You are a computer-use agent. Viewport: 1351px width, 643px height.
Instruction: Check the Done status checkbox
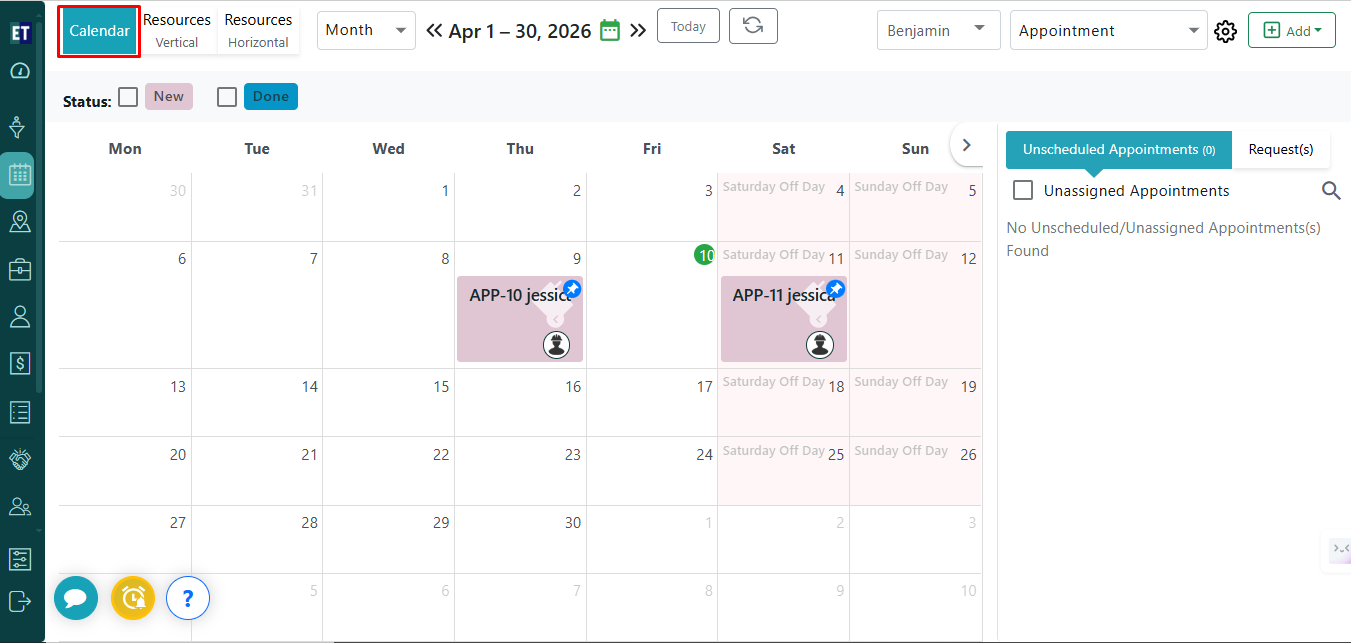[227, 97]
